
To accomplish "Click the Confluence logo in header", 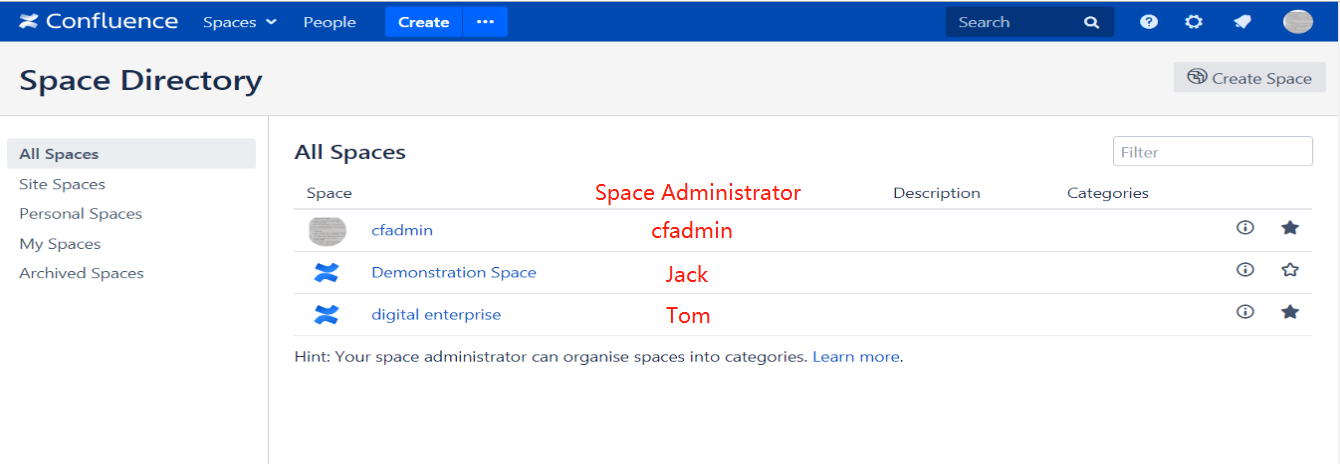I will [98, 21].
